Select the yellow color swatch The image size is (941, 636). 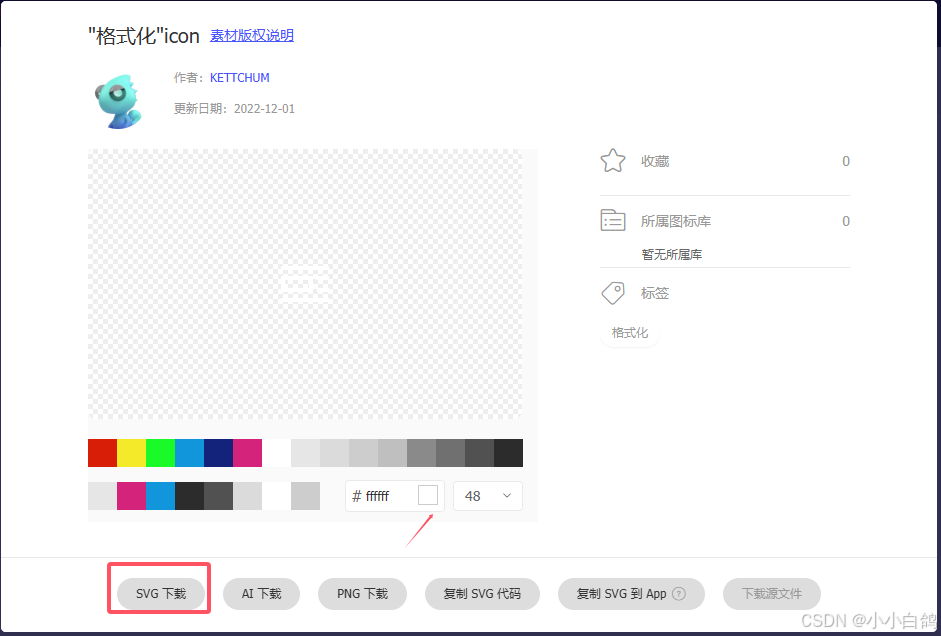[131, 453]
